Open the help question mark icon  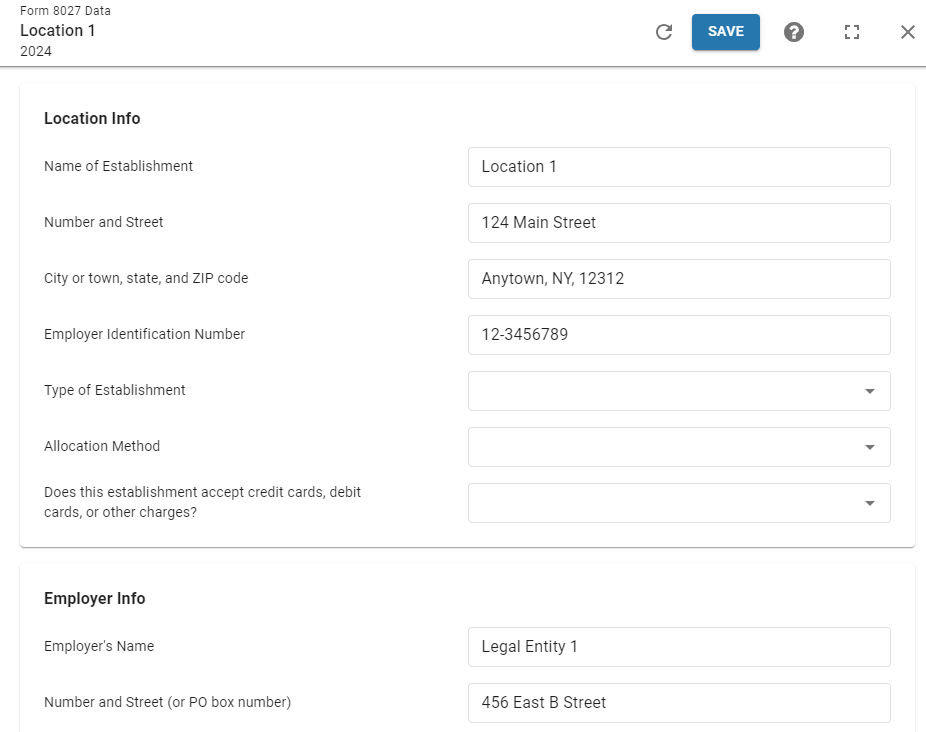(794, 32)
